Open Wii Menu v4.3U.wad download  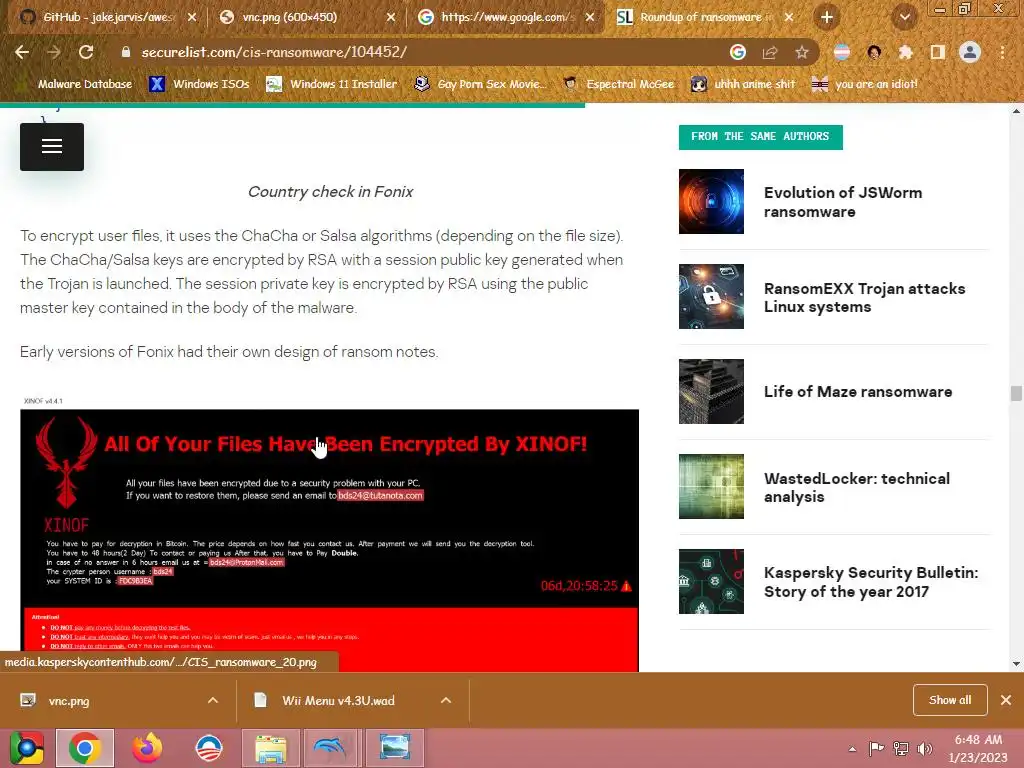pyautogui.click(x=340, y=701)
